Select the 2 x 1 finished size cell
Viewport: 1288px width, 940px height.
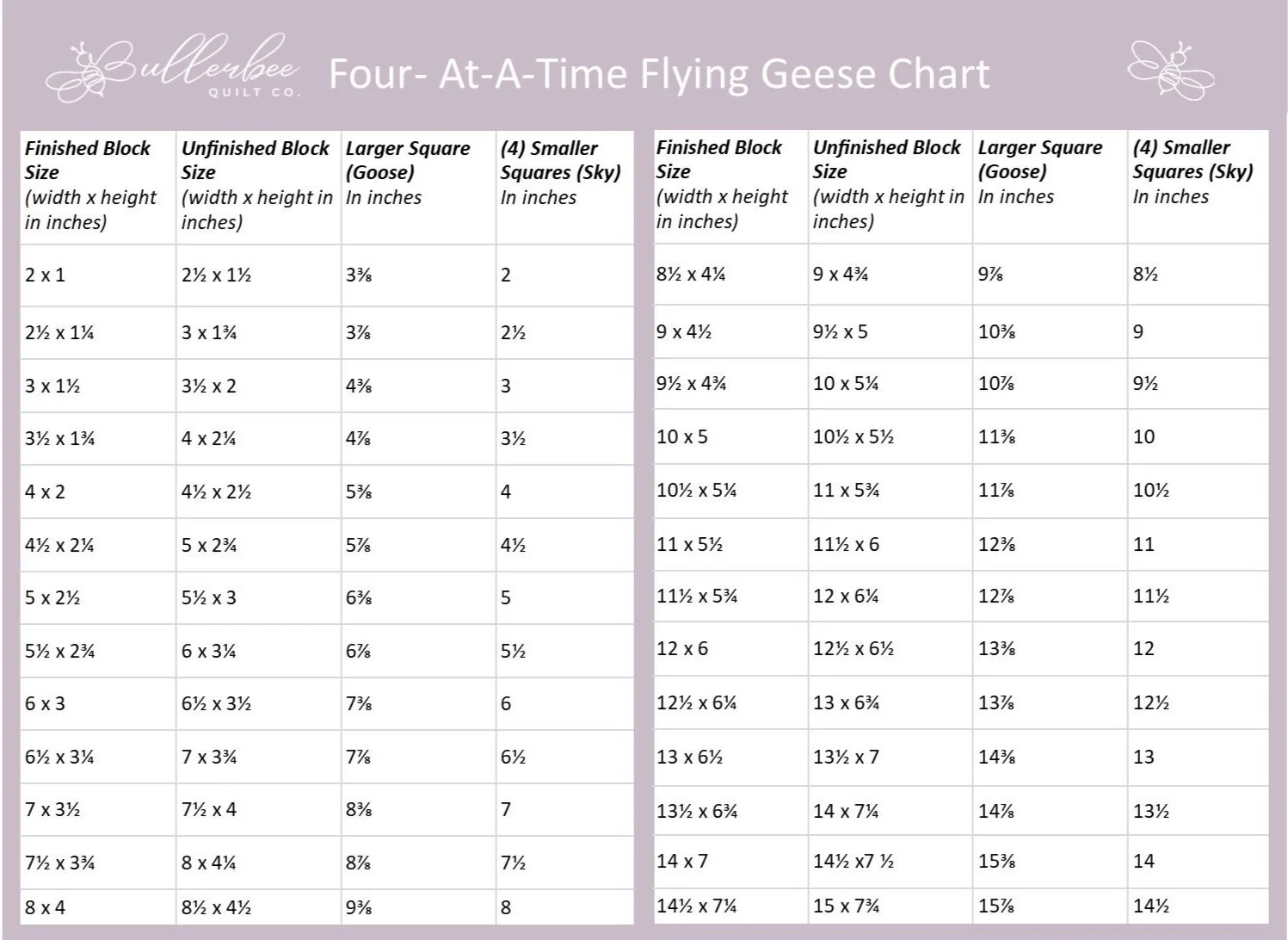pyautogui.click(x=98, y=275)
